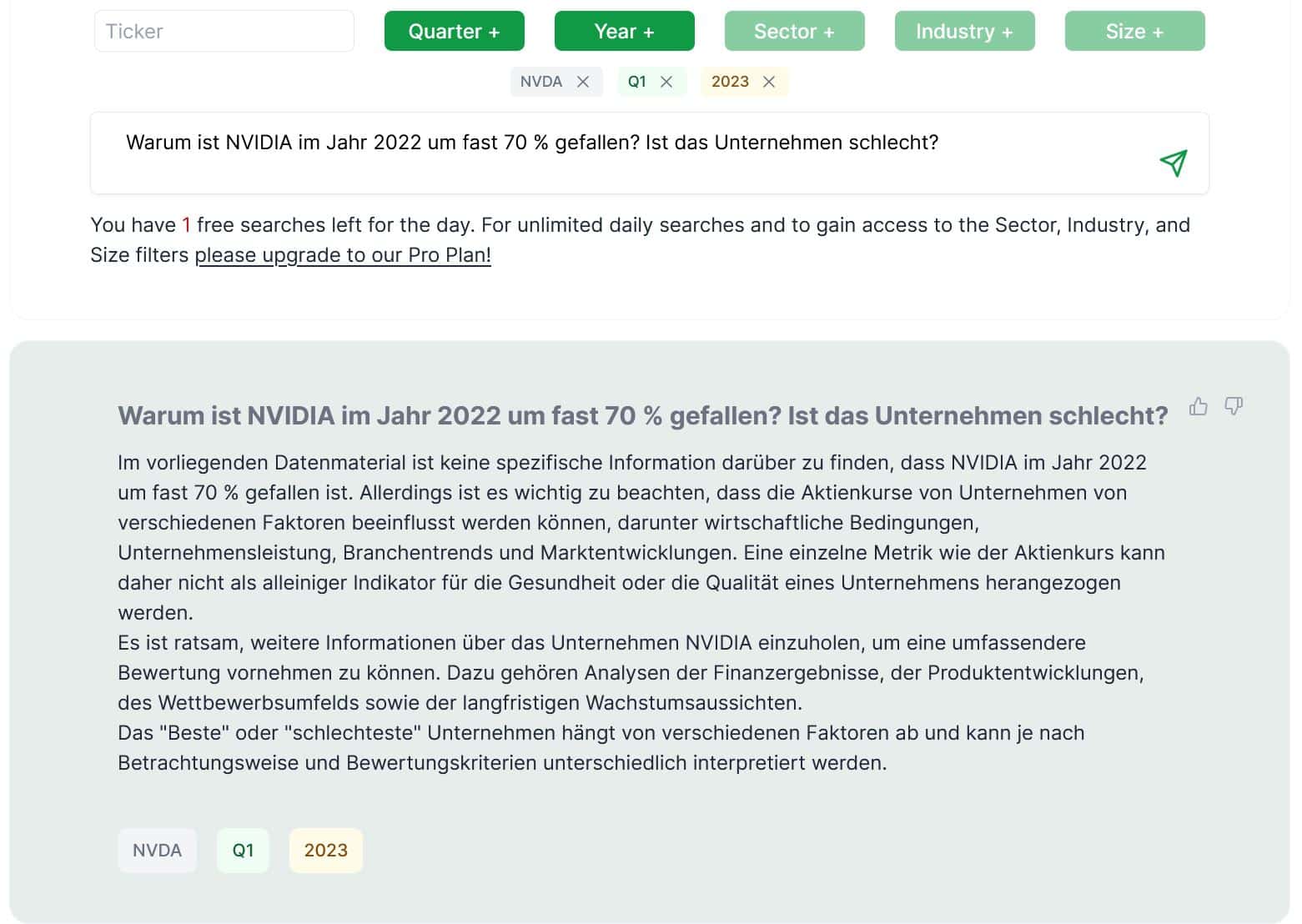Click the 'You have 1 free searches left' notice
The width and height of the screenshot is (1302, 924).
pos(640,240)
